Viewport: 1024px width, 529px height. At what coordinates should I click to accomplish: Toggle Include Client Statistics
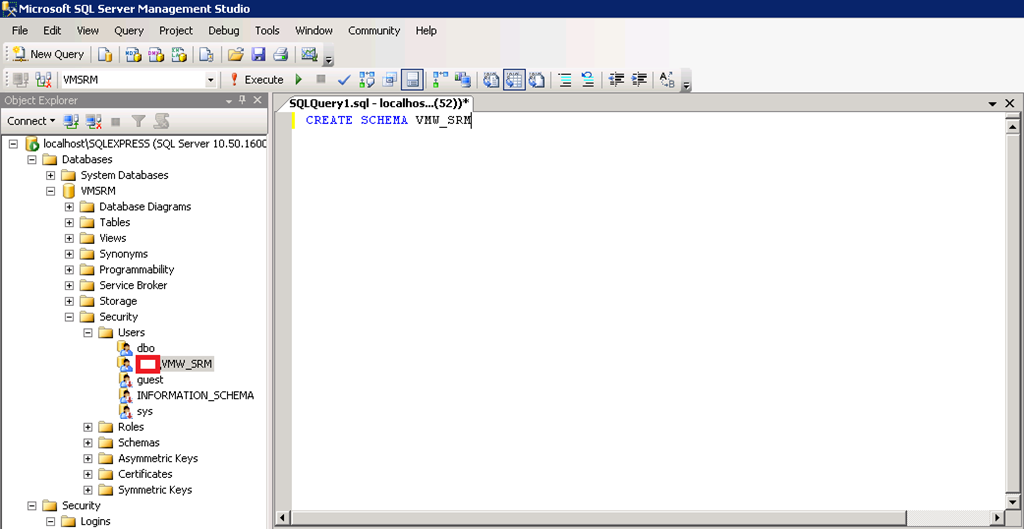pyautogui.click(x=463, y=80)
